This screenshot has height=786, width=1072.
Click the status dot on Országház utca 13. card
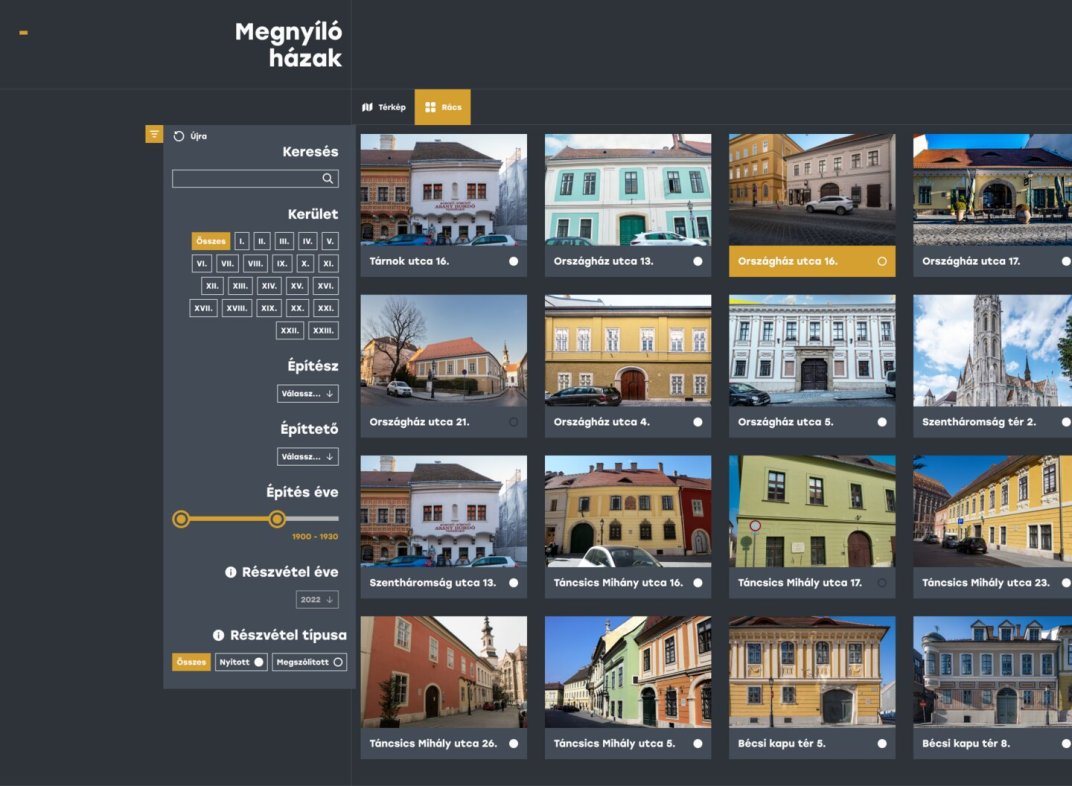click(697, 261)
